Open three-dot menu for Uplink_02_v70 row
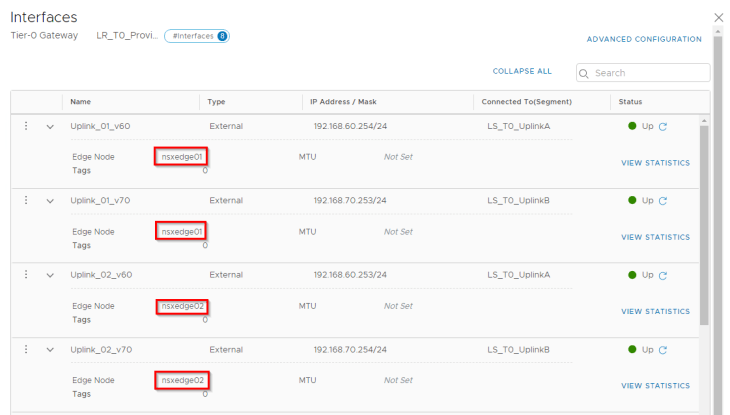The width and height of the screenshot is (730, 415). [x=26, y=350]
